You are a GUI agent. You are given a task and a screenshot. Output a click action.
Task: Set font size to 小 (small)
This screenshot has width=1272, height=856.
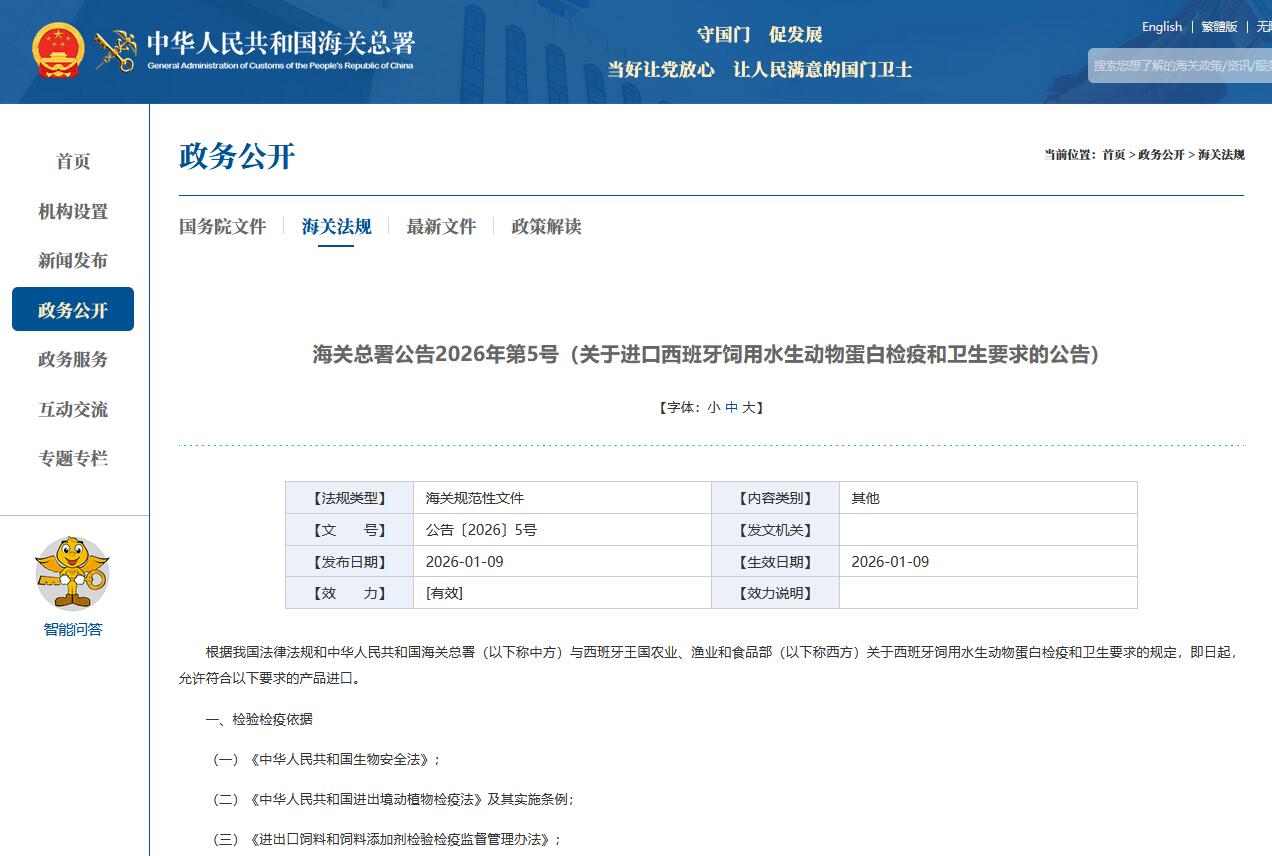click(713, 407)
